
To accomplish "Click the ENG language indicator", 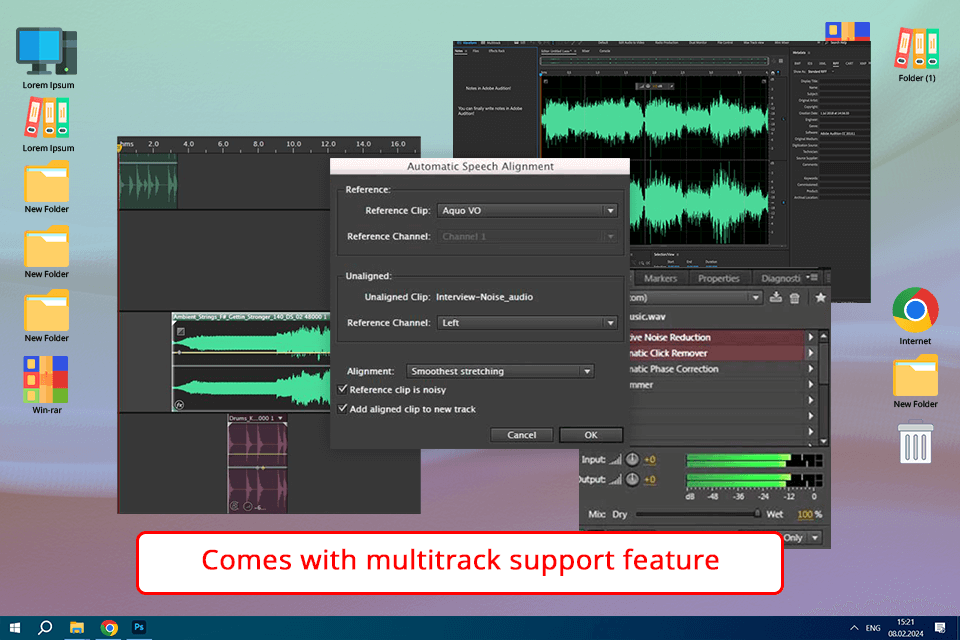I will [873, 628].
